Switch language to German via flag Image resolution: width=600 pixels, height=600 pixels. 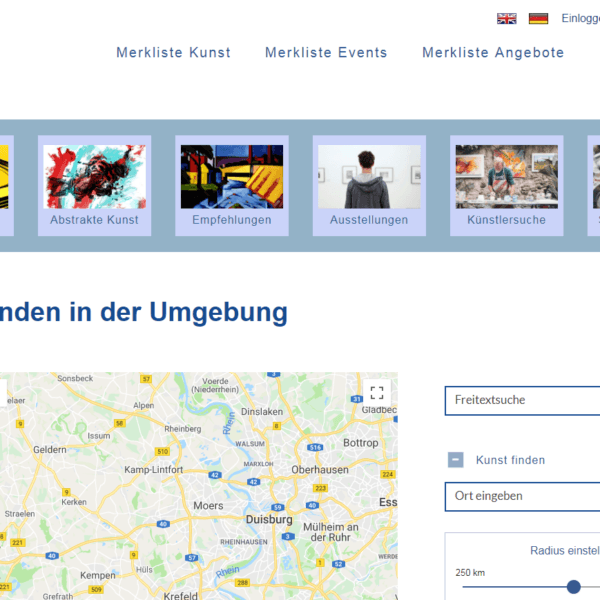click(538, 18)
